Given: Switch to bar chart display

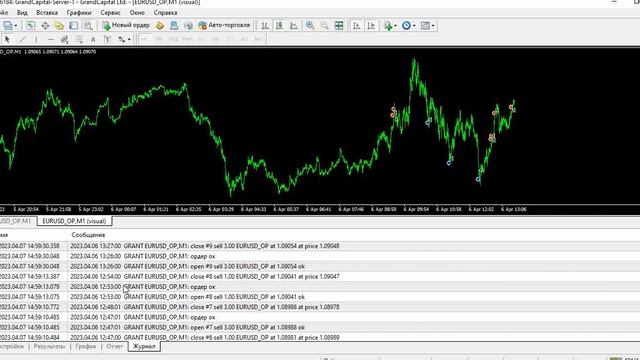Looking at the screenshot, I should click(265, 25).
